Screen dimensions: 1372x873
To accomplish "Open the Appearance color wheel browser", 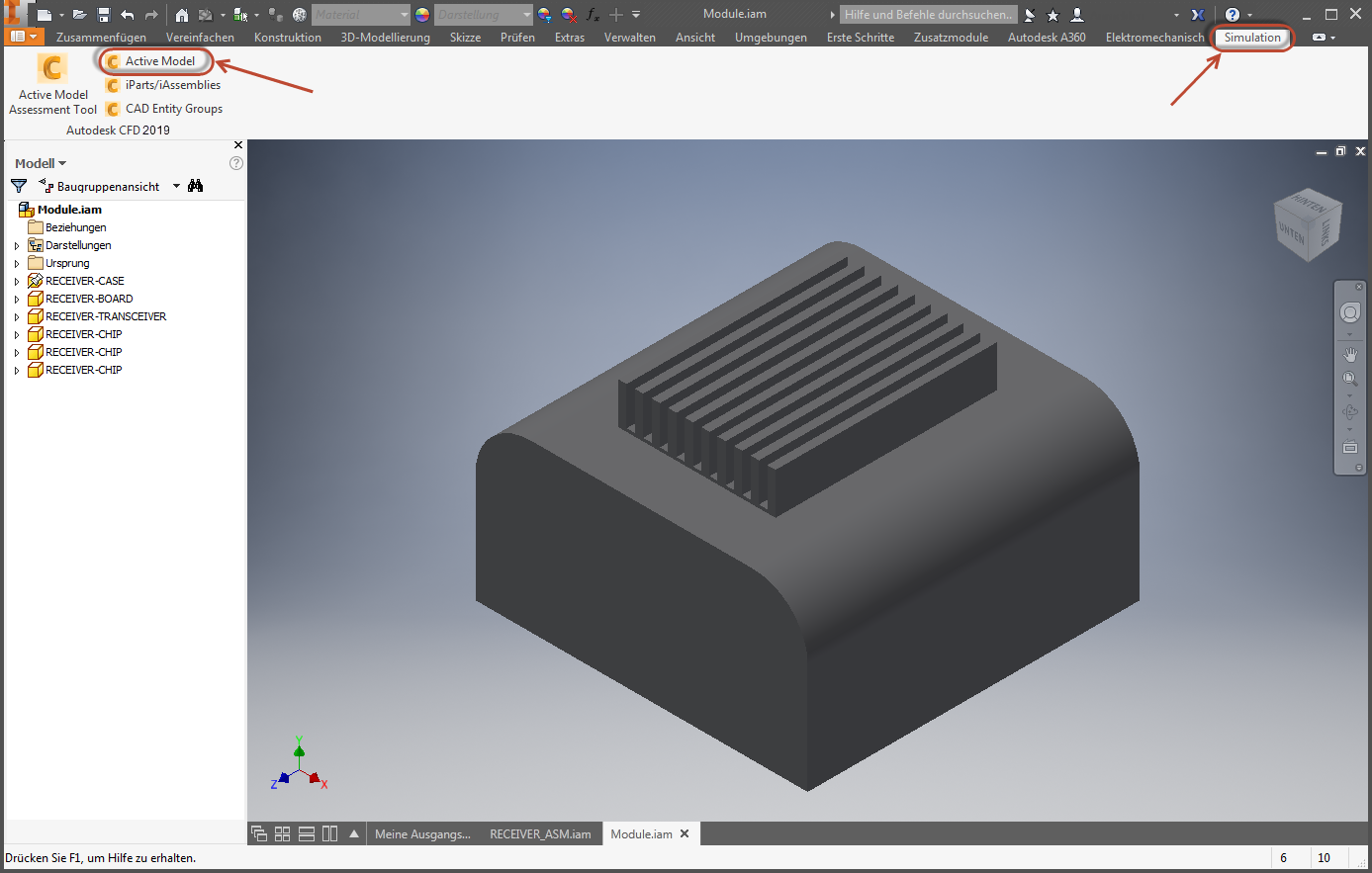I will (x=422, y=15).
